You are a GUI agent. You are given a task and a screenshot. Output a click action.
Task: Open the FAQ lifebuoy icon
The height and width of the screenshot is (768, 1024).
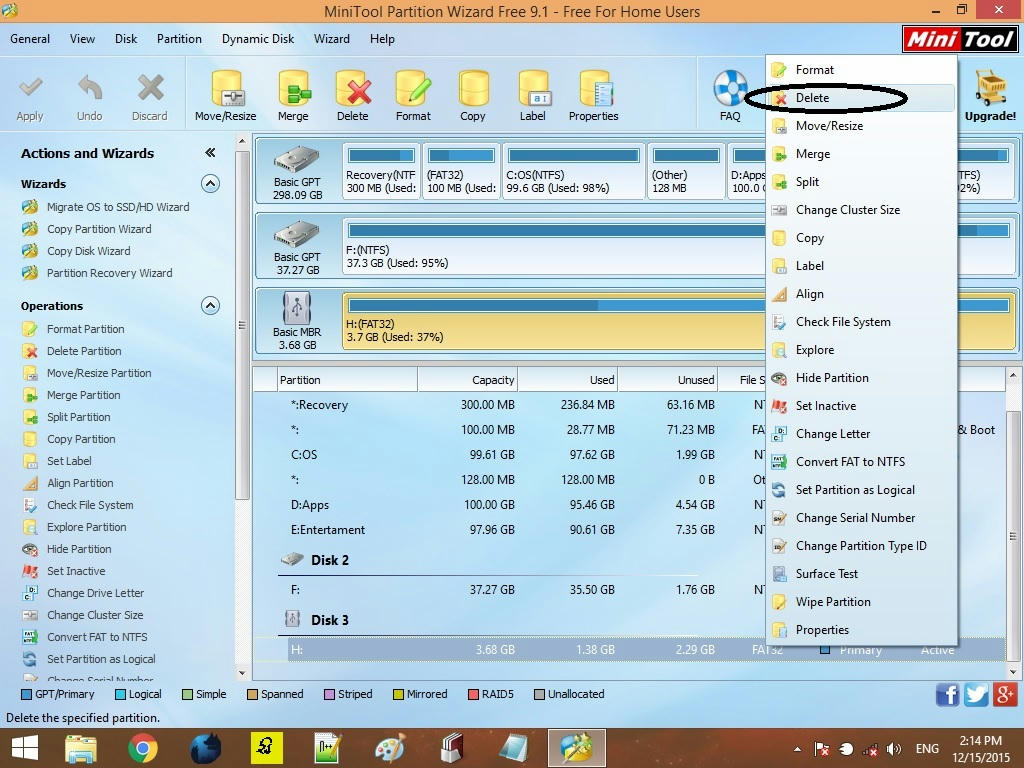(x=730, y=88)
